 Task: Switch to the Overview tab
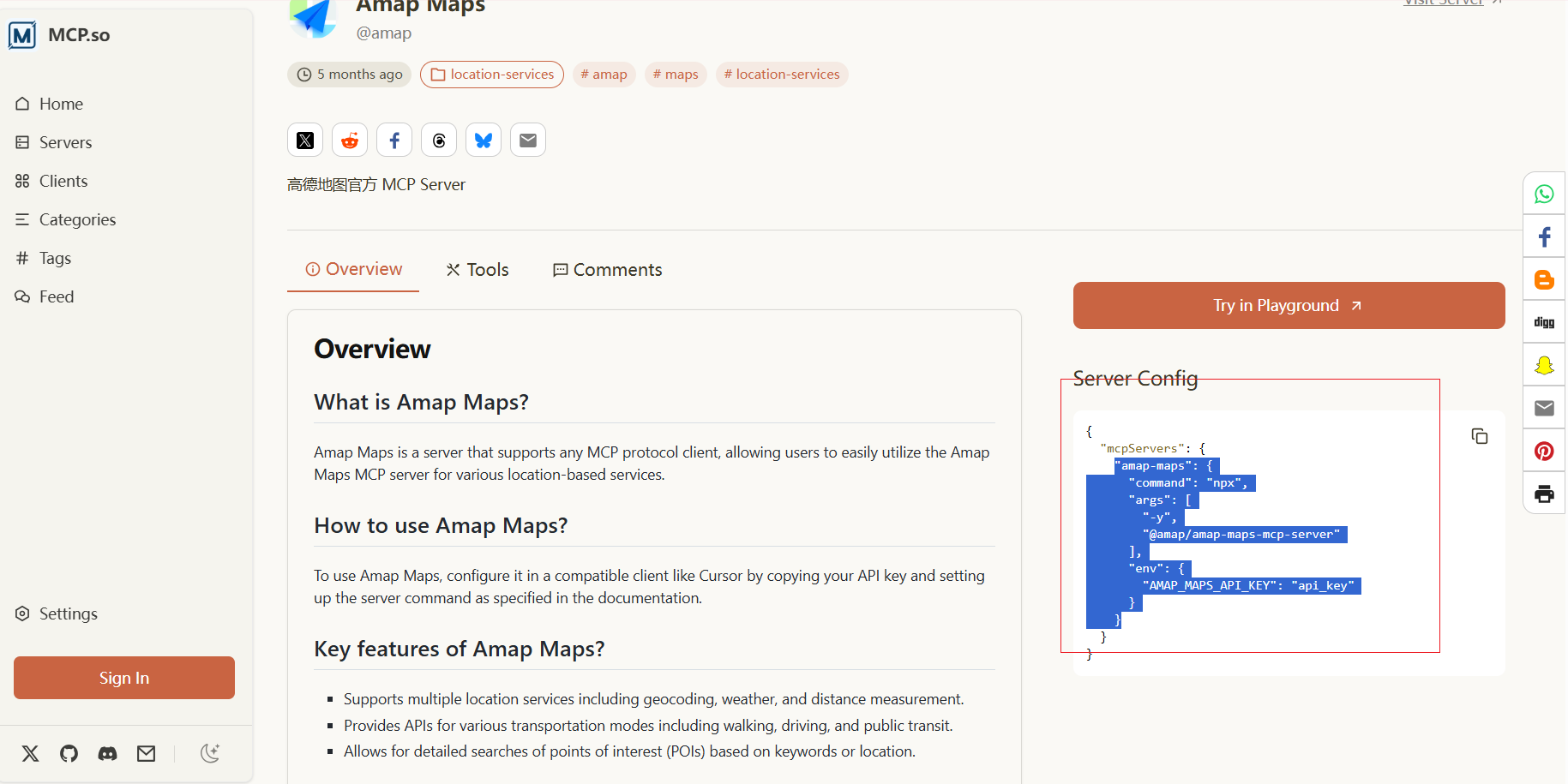[353, 269]
